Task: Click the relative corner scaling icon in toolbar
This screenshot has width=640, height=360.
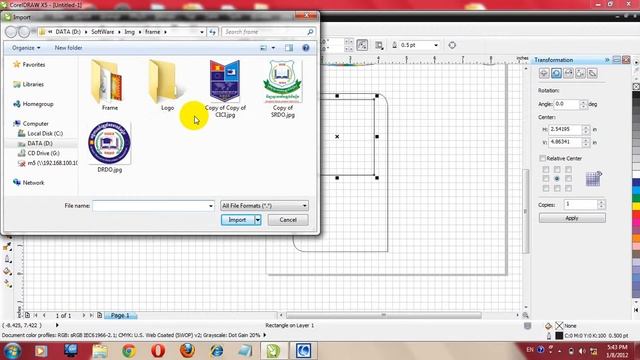Action: (362, 45)
